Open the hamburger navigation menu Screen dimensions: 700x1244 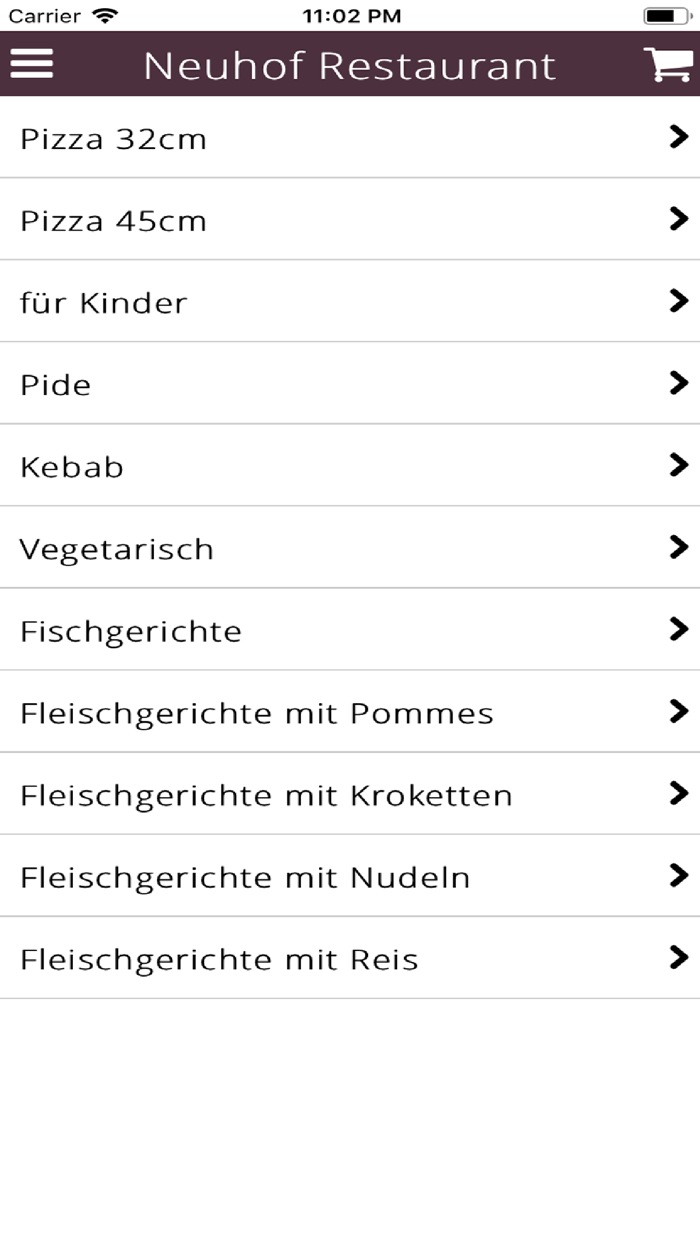[32, 64]
